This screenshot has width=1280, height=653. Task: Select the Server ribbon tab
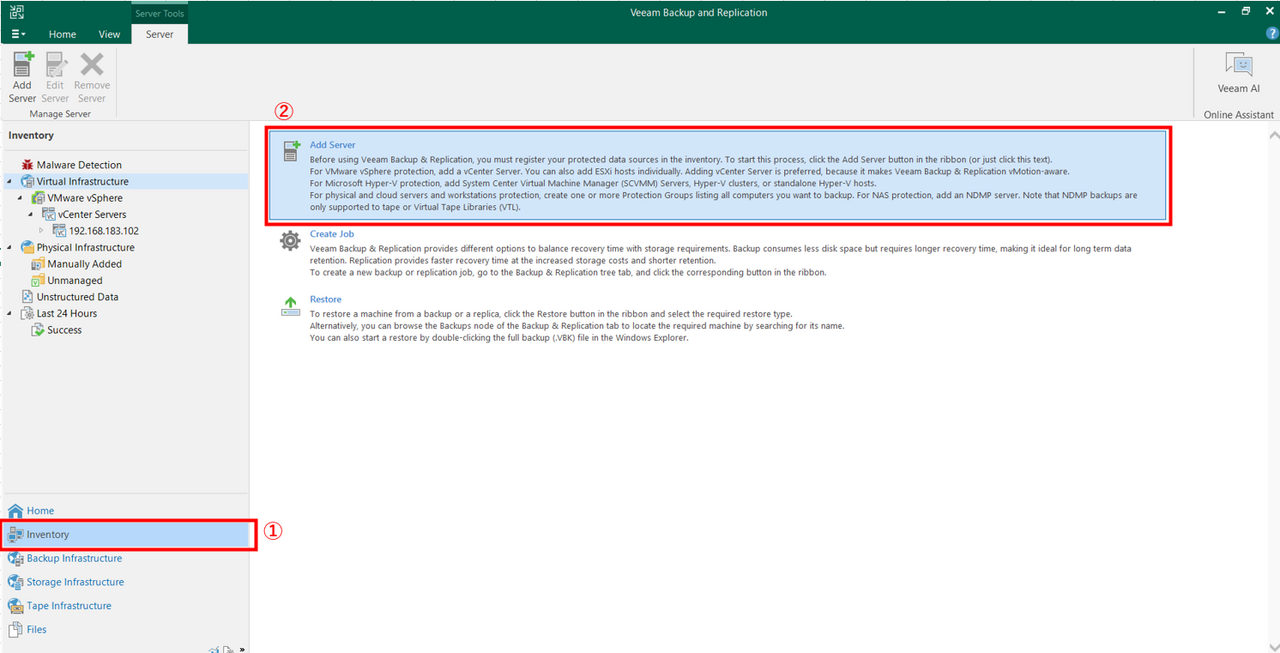coord(159,34)
